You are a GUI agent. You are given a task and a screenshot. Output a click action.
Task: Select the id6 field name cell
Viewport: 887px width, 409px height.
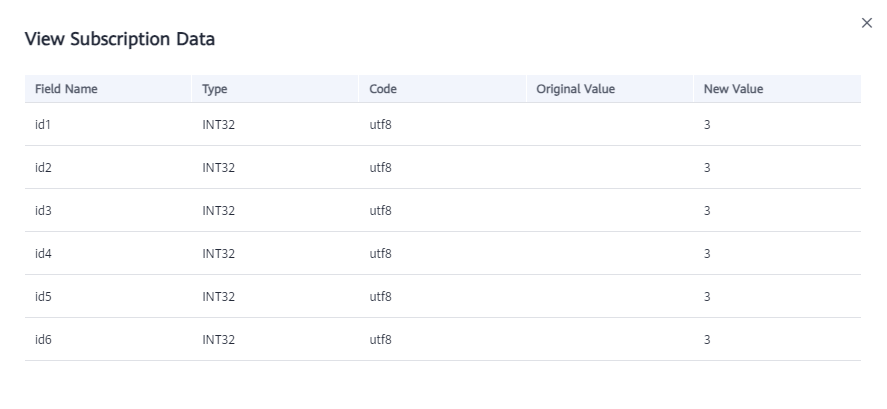click(43, 339)
